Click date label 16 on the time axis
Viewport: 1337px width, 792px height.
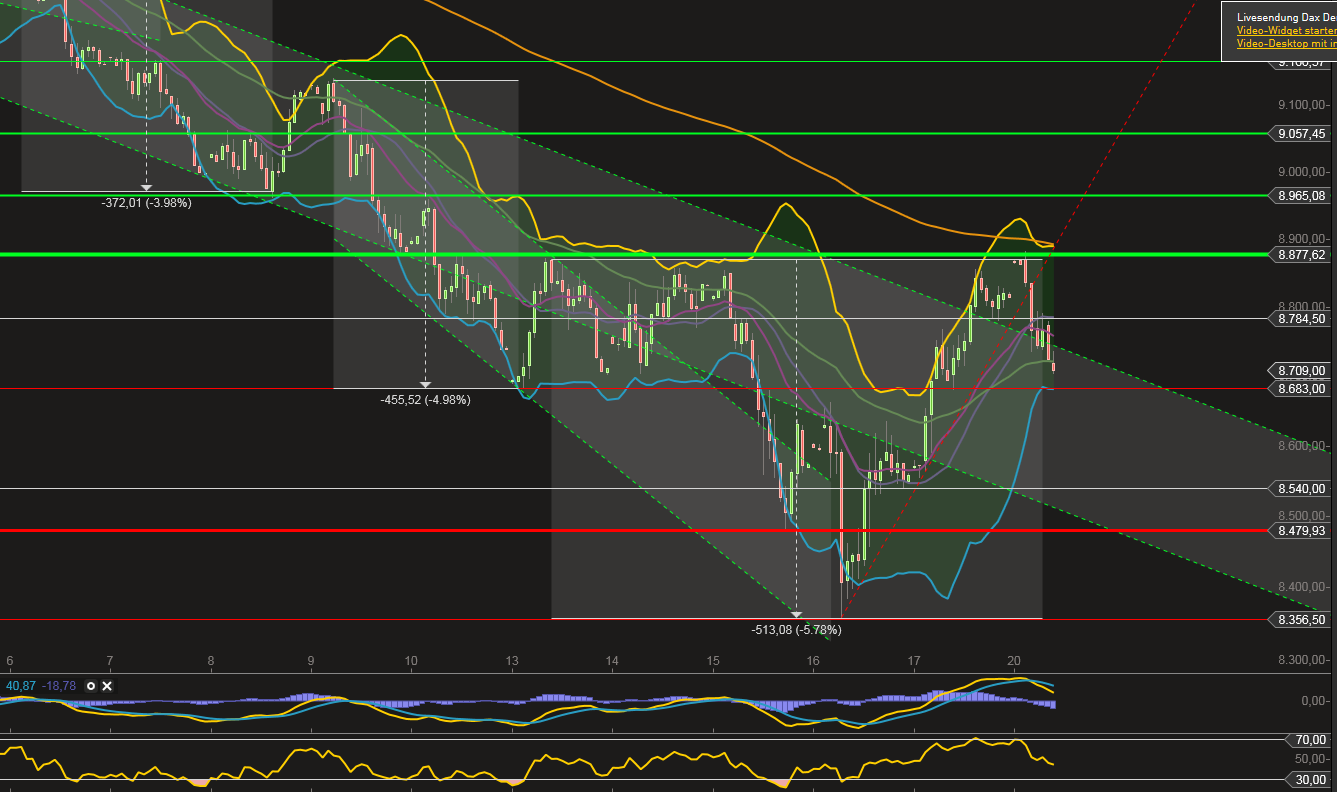click(813, 661)
